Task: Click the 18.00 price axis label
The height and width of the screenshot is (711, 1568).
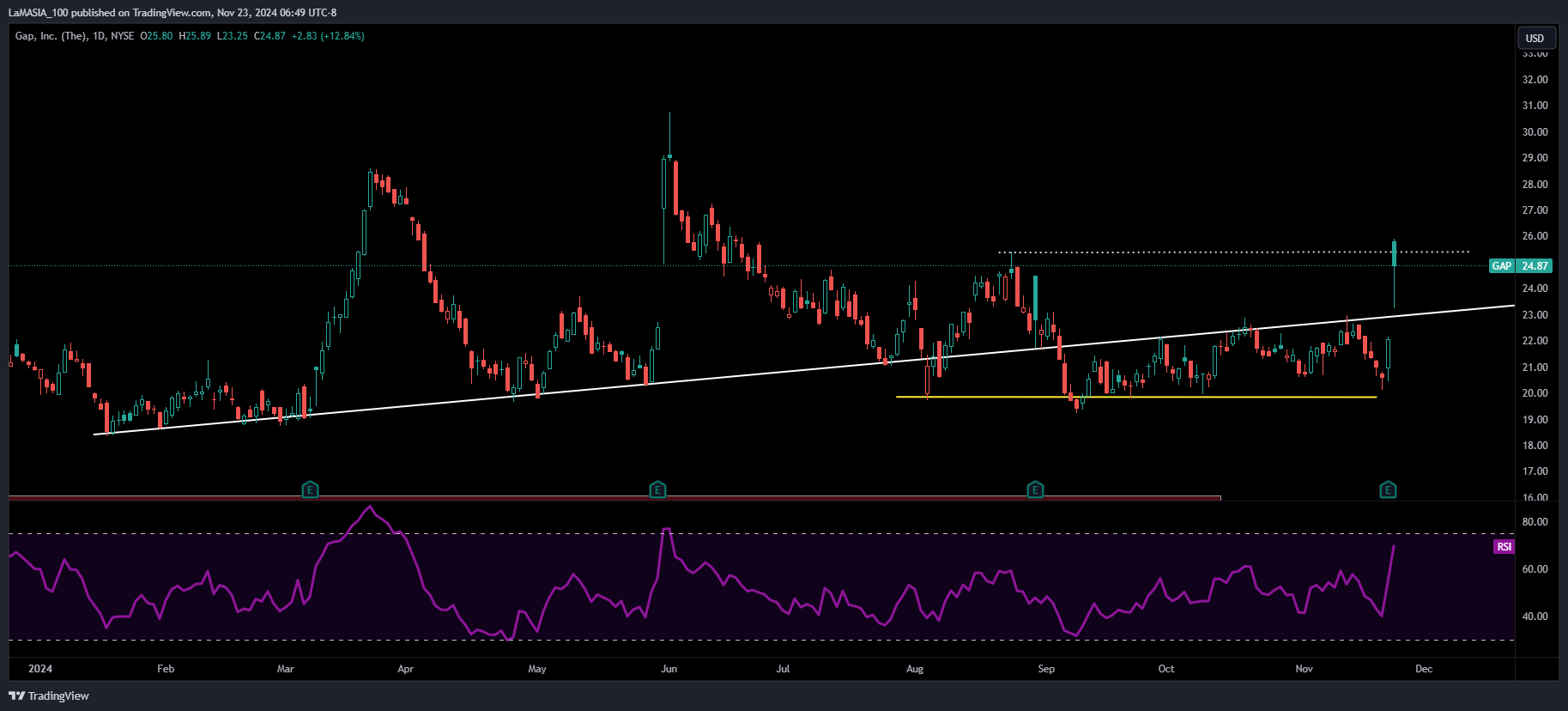Action: 1535,446
